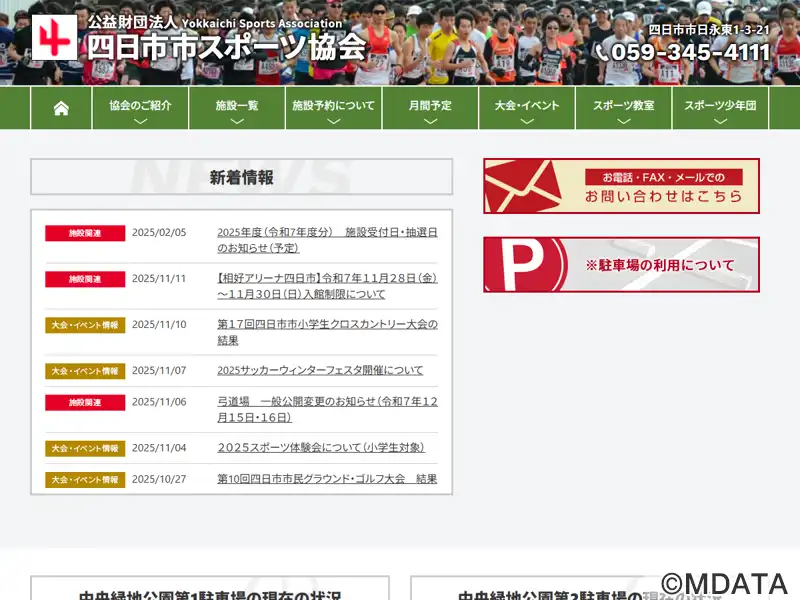Expand chevron under 施設予約について

pyautogui.click(x=334, y=121)
